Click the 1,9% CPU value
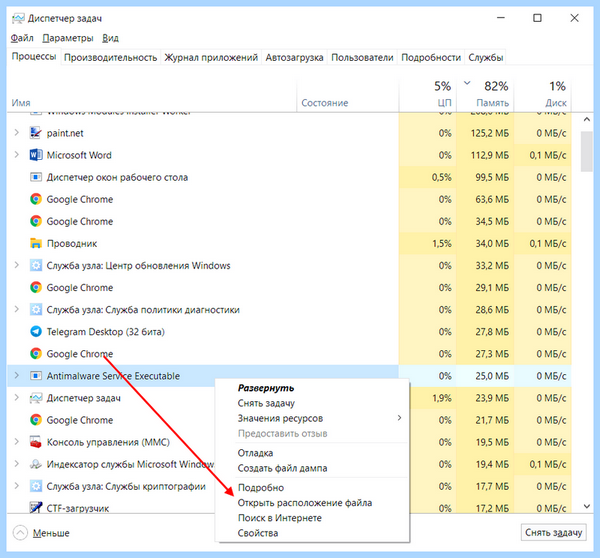Image resolution: width=600 pixels, height=558 pixels. [x=442, y=398]
